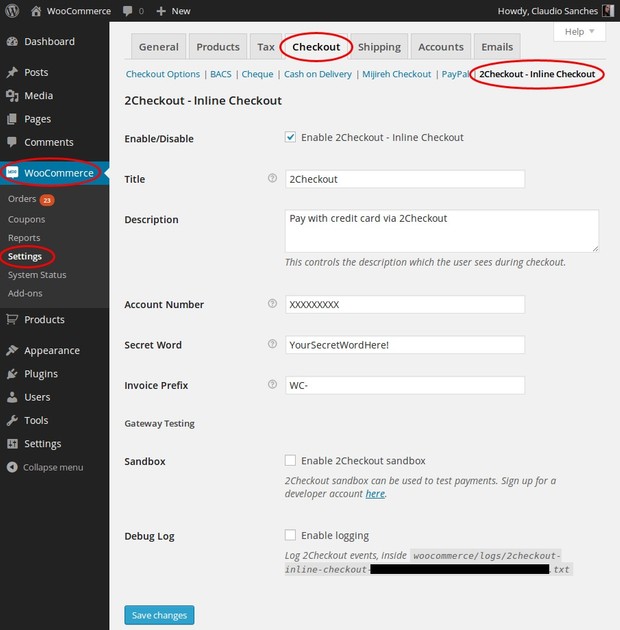Click the Users person icon
Viewport: 620px width, 630px height.
pyautogui.click(x=12, y=397)
